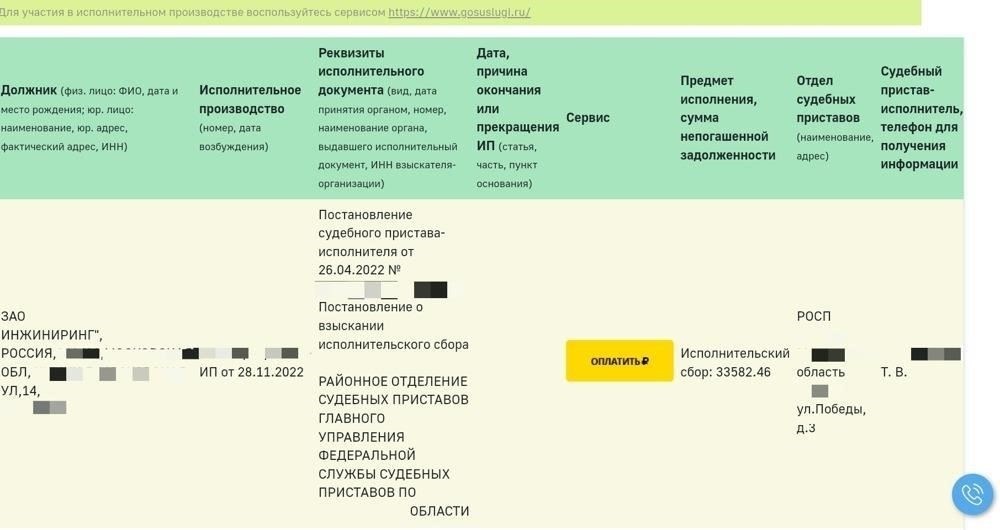Select the РАЙОННОЕ ОТДЕЛЕНИЕ СУДЕБНЫХ ПРИСТАВОВ text

(x=393, y=390)
